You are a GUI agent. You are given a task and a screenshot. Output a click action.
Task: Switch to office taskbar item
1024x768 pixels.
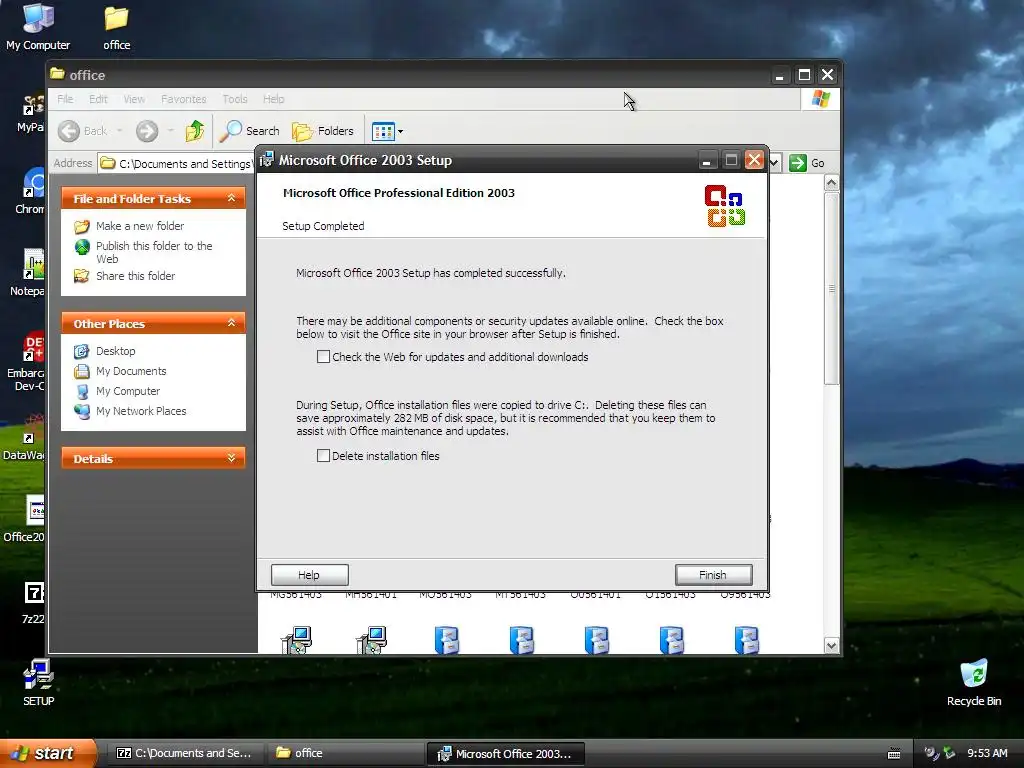coord(345,753)
